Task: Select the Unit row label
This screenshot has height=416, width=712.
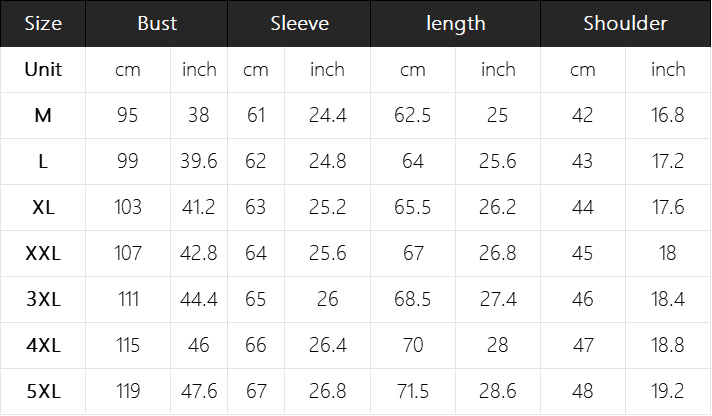Action: coord(43,69)
